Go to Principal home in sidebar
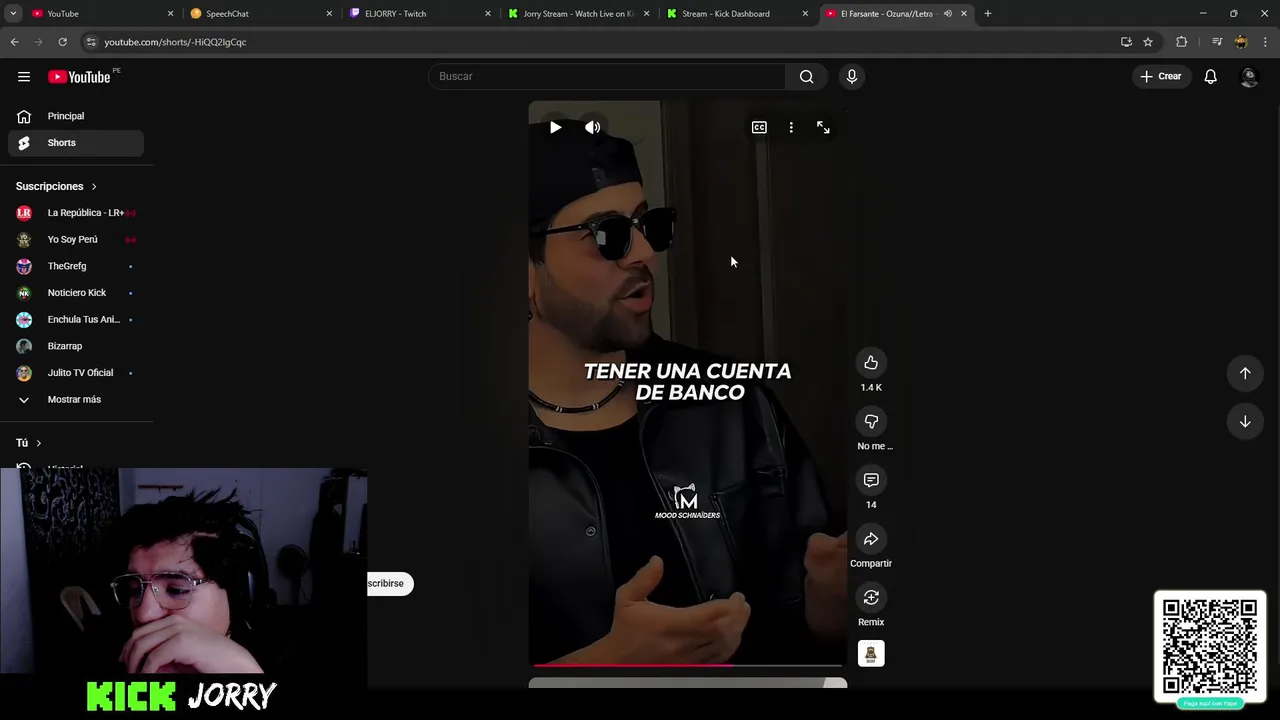Image resolution: width=1280 pixels, height=720 pixels. click(76, 116)
